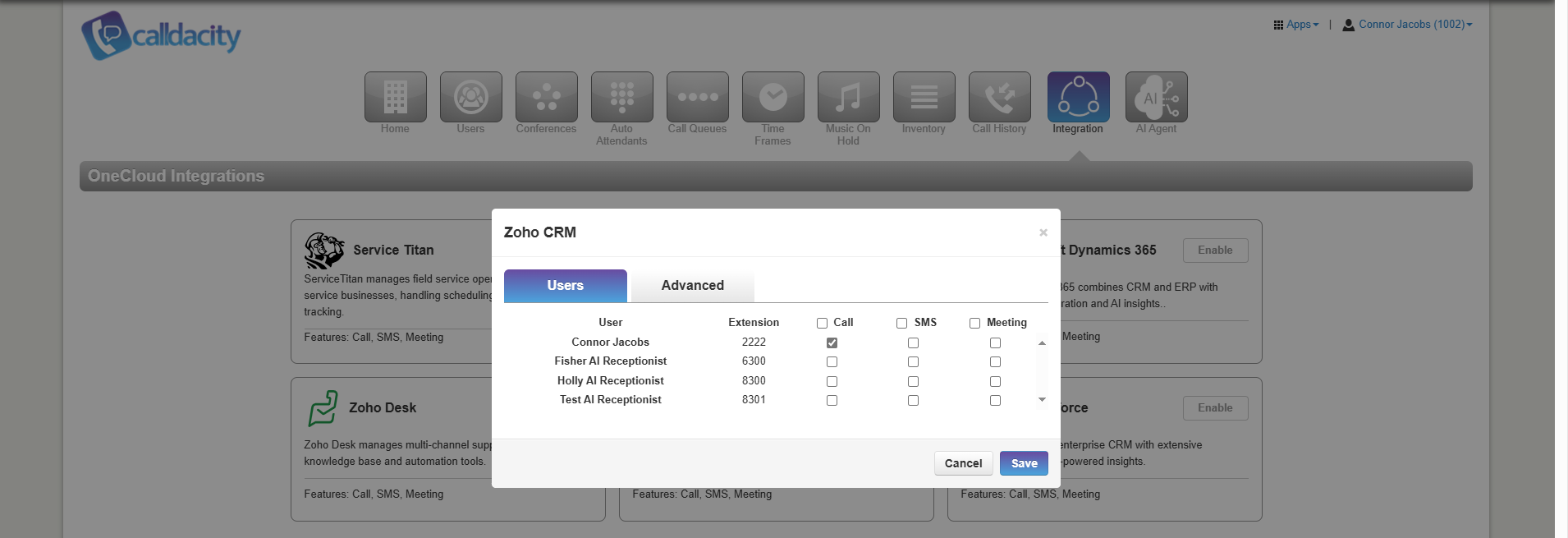The height and width of the screenshot is (538, 1568).
Task: Open the Home dial pad icon
Action: 395,97
